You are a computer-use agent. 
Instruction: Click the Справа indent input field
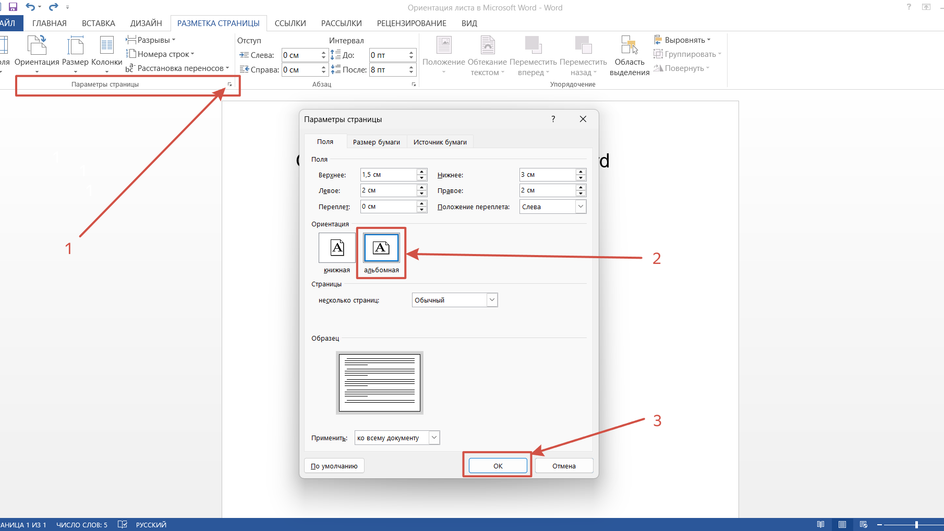click(x=300, y=70)
